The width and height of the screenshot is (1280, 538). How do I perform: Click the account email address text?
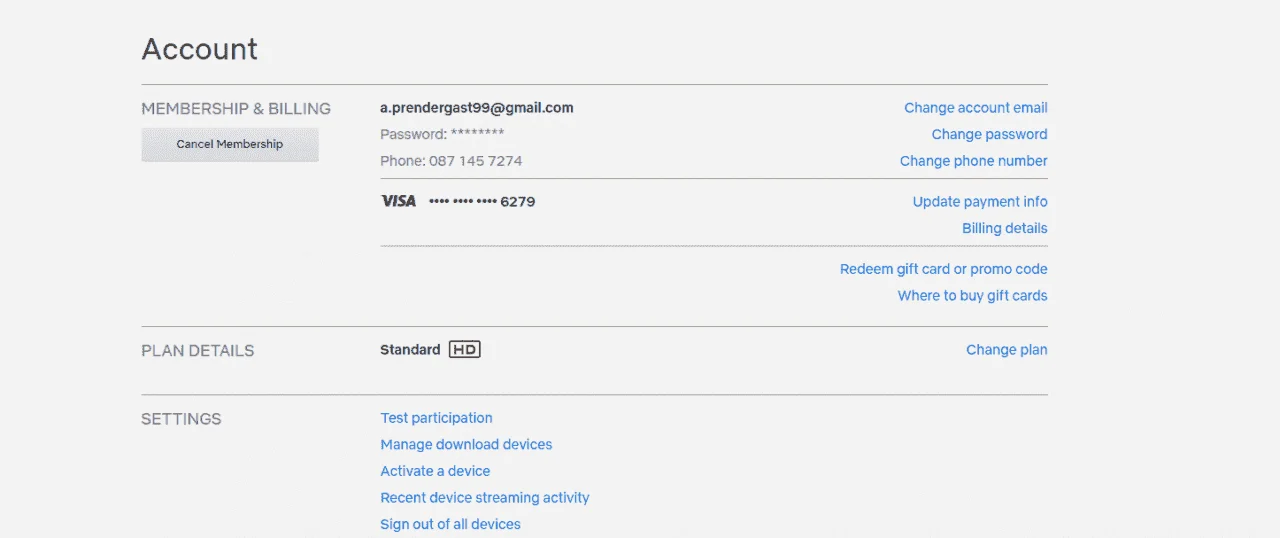(477, 108)
